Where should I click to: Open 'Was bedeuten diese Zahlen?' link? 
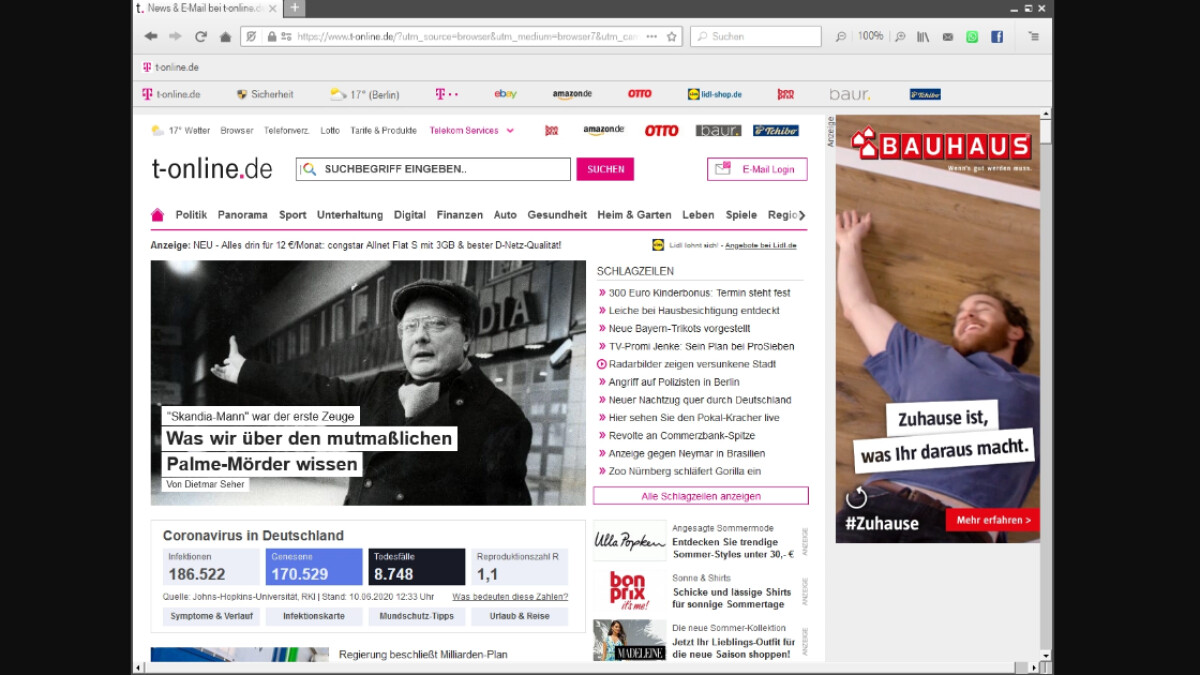coord(510,596)
